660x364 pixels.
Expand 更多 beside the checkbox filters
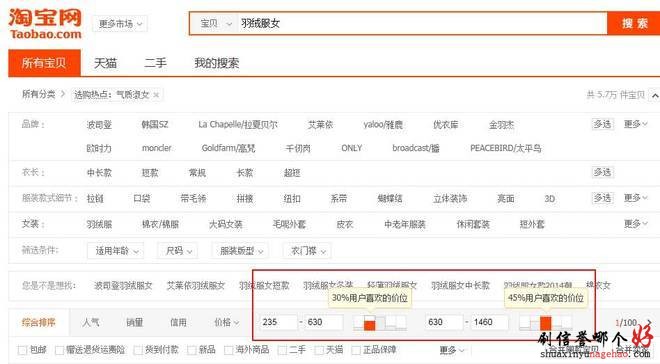tap(452, 350)
